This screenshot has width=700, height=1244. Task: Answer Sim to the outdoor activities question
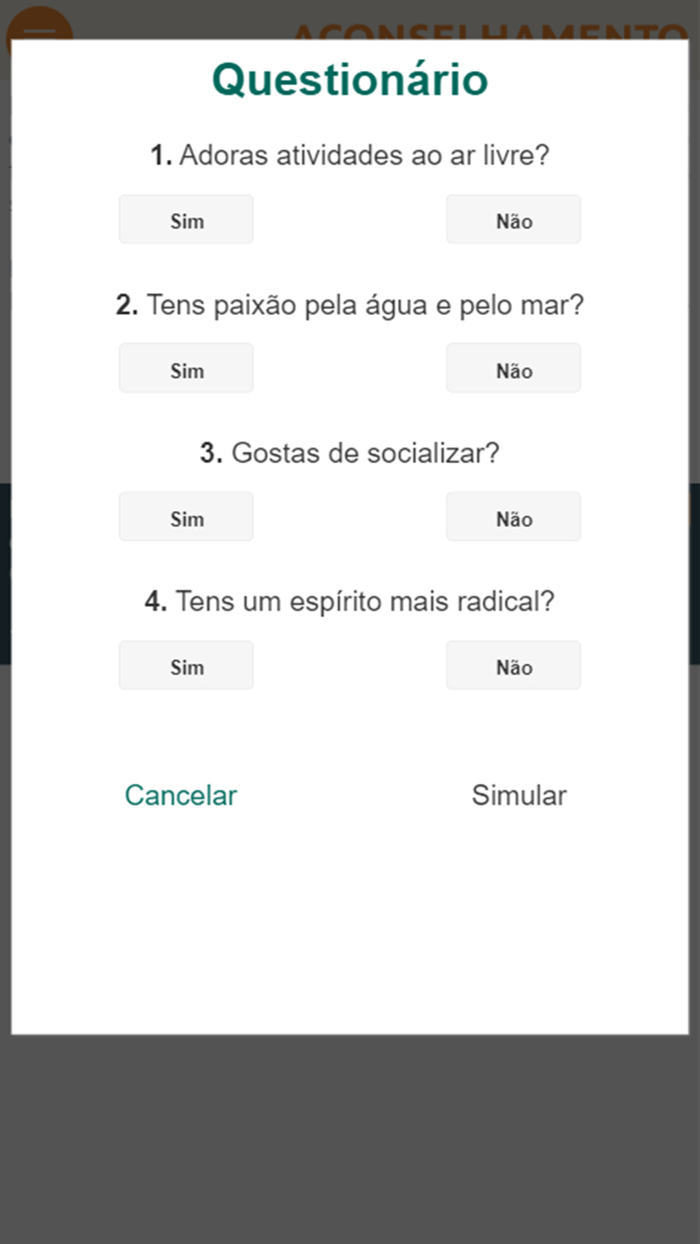[185, 219]
